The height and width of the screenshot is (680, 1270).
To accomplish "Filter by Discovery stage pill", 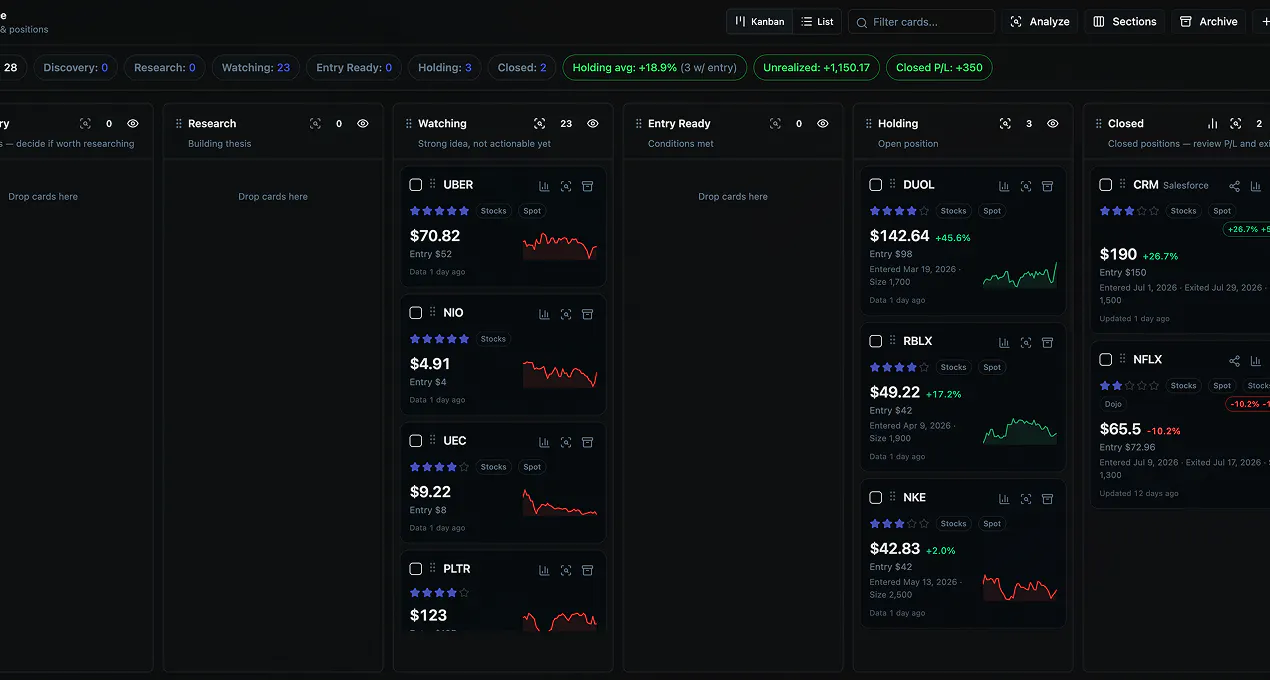I will [x=76, y=68].
